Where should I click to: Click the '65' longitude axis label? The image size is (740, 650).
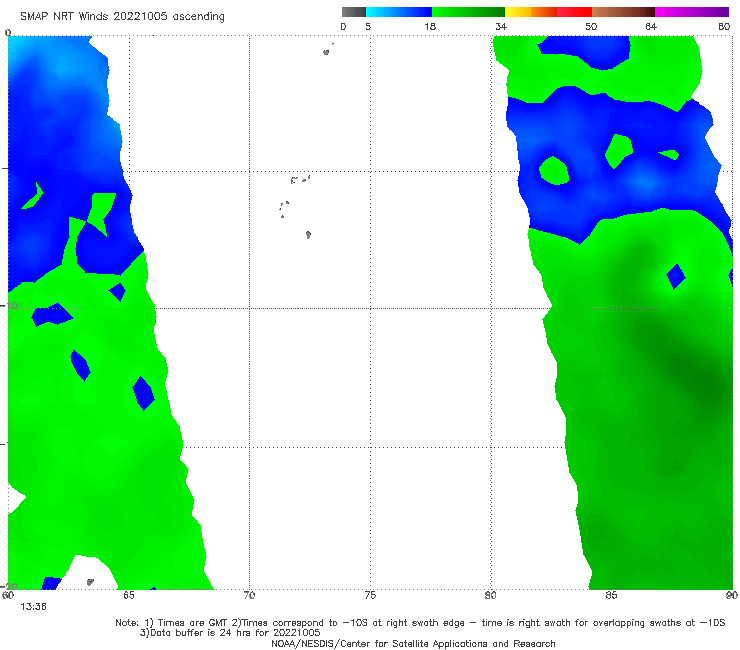(x=128, y=595)
